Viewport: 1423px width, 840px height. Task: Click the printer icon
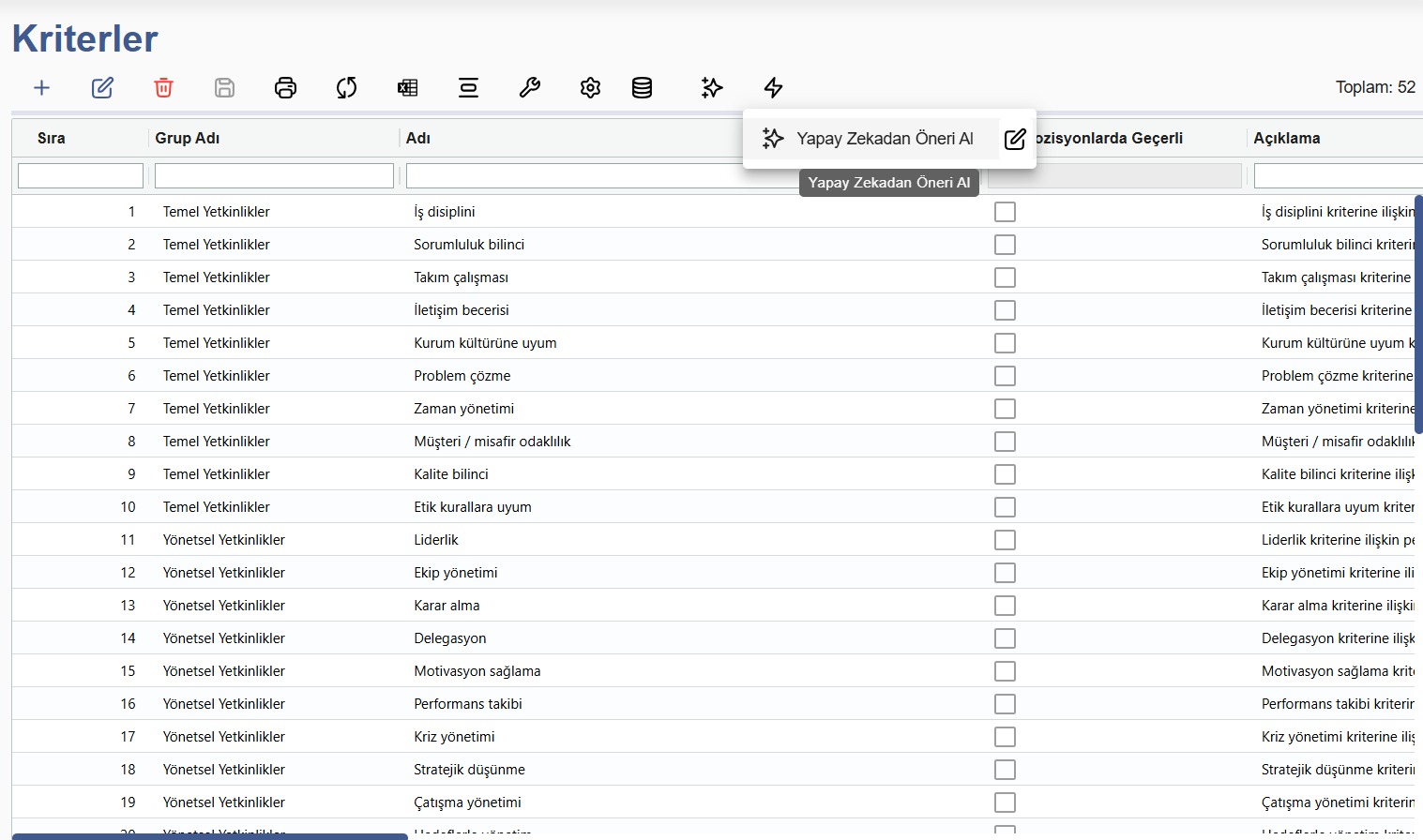tap(285, 88)
